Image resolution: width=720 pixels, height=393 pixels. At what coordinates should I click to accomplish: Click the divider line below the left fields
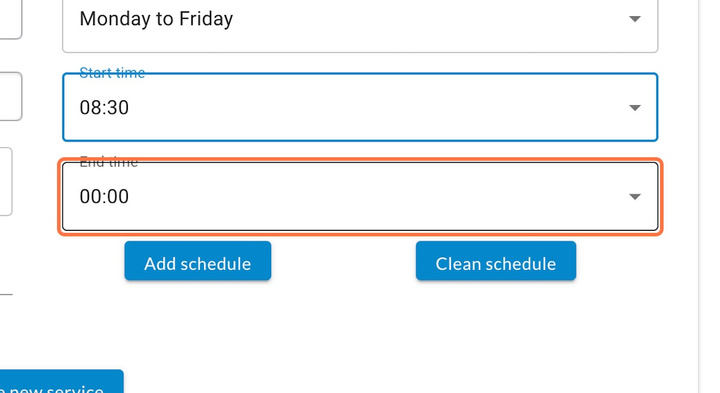(x=6, y=294)
